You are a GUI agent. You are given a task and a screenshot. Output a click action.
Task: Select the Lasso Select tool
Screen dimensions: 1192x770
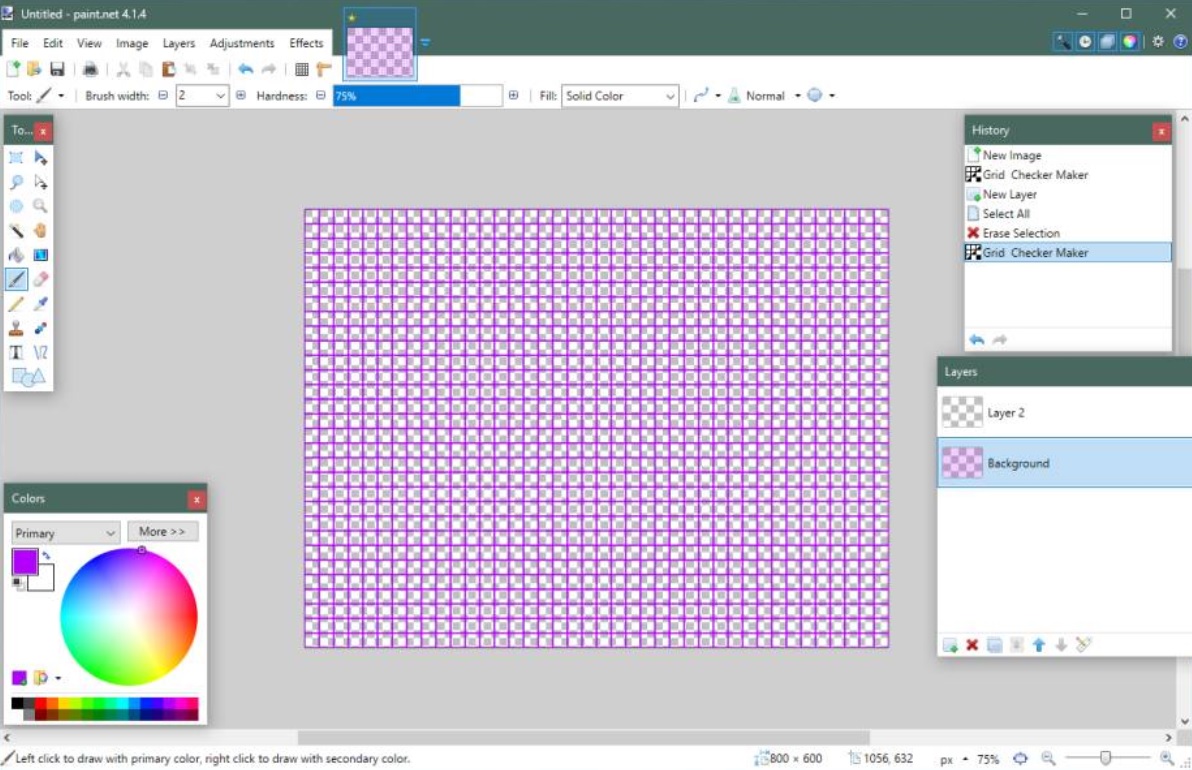[x=16, y=182]
